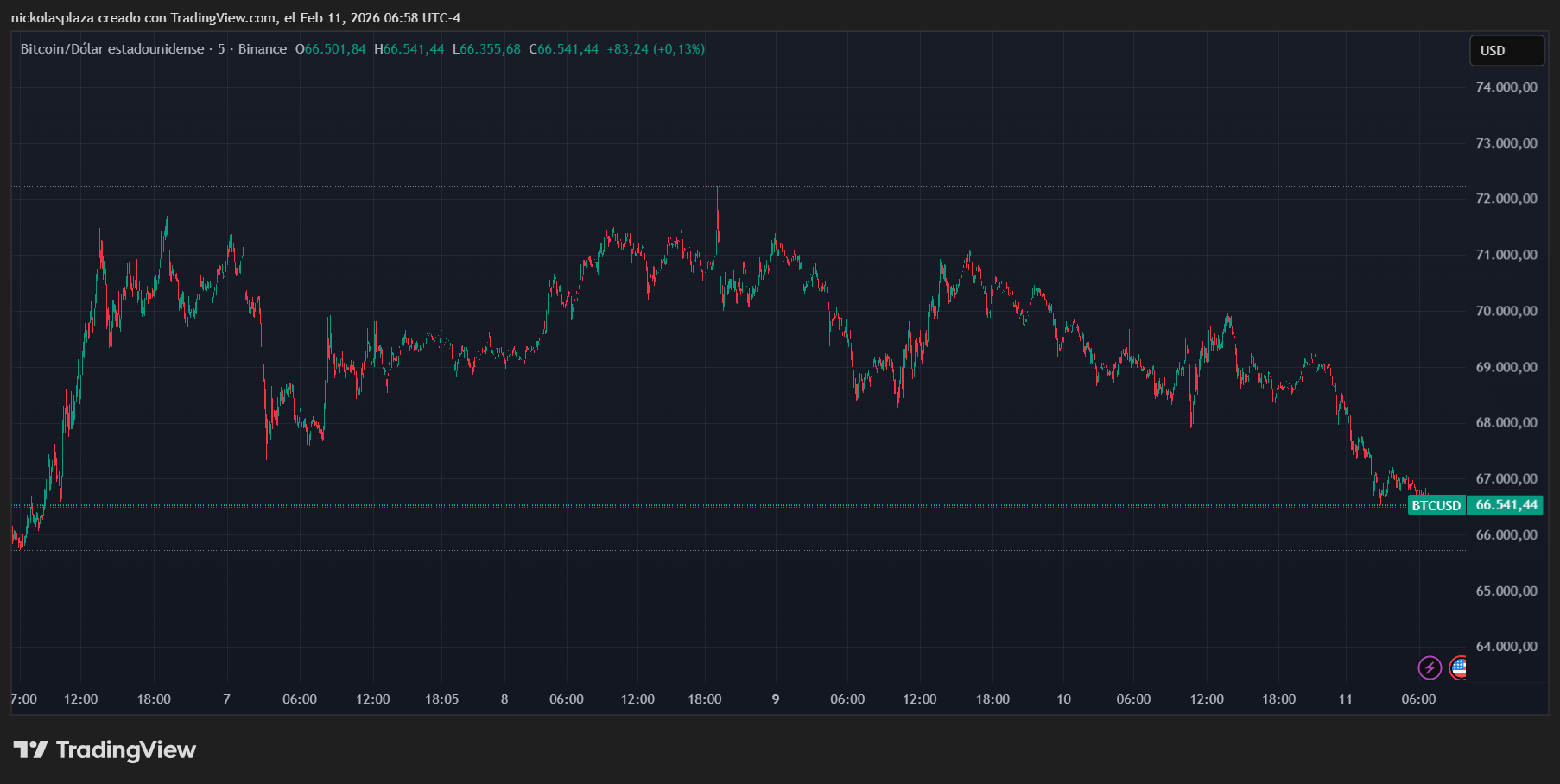Click the TradingView.com text in header caption
This screenshot has width=1560, height=784.
pos(224,18)
